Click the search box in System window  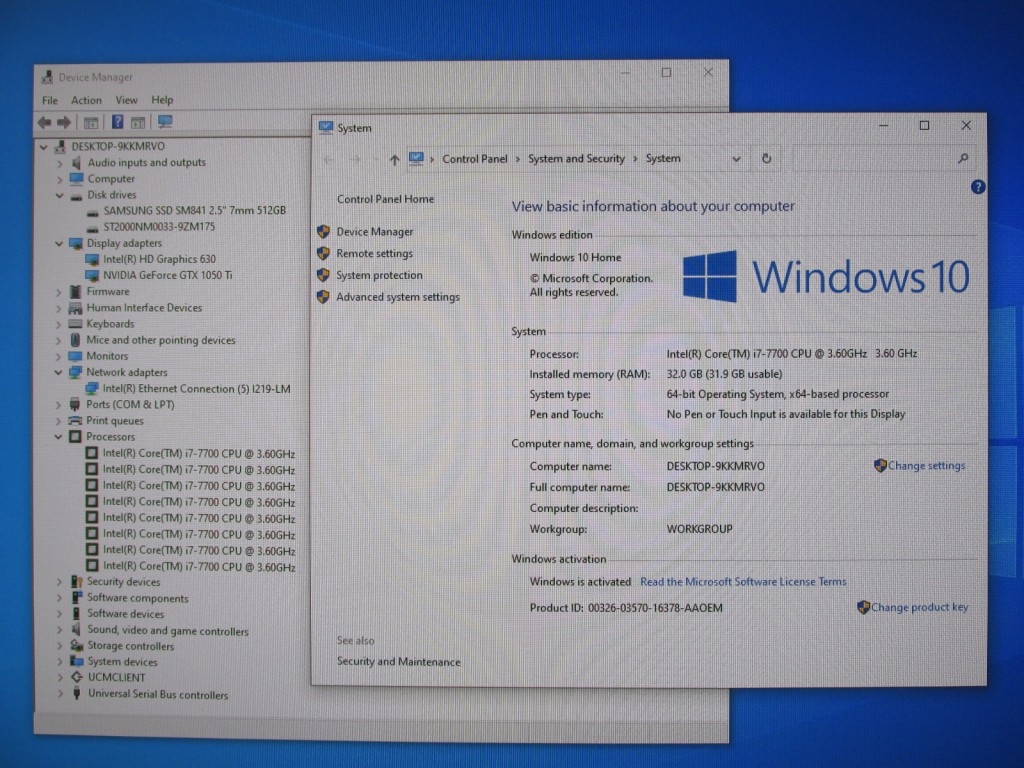click(882, 159)
